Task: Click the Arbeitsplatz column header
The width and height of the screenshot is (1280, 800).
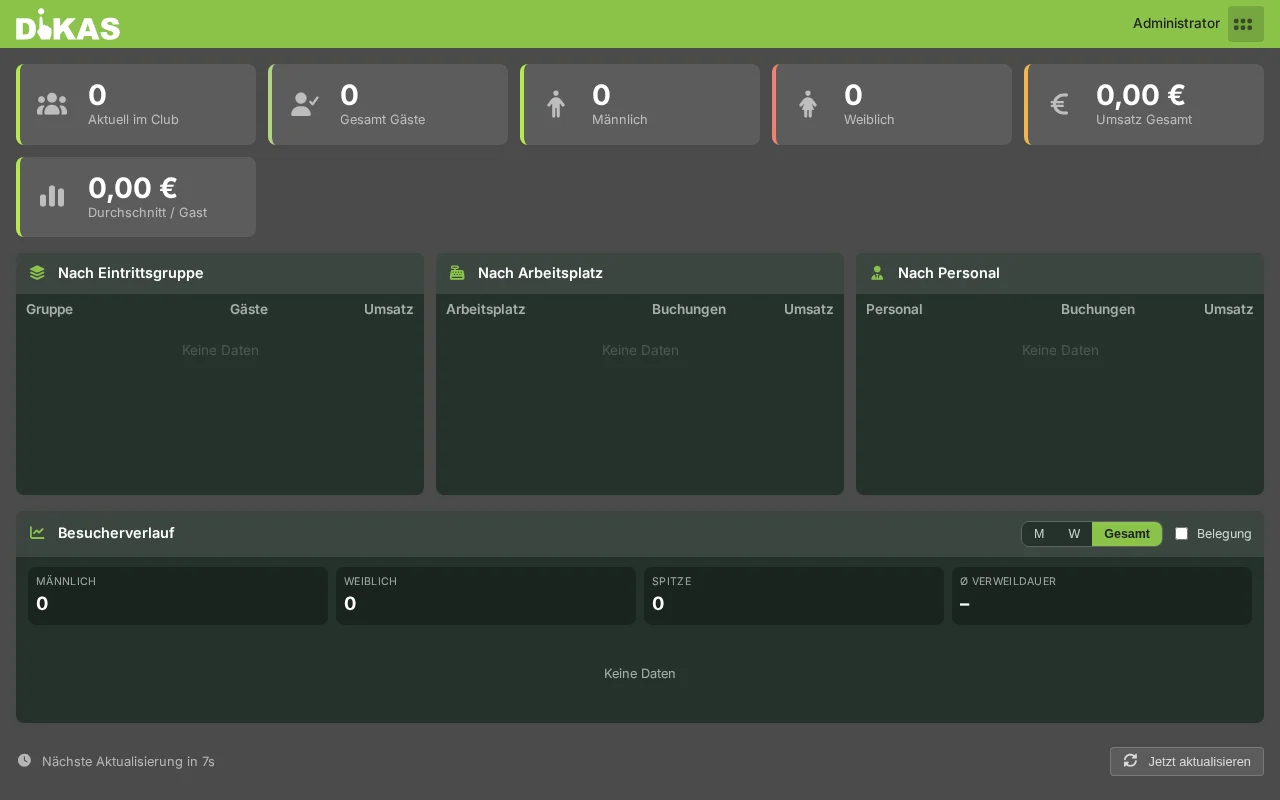Action: pyautogui.click(x=485, y=309)
